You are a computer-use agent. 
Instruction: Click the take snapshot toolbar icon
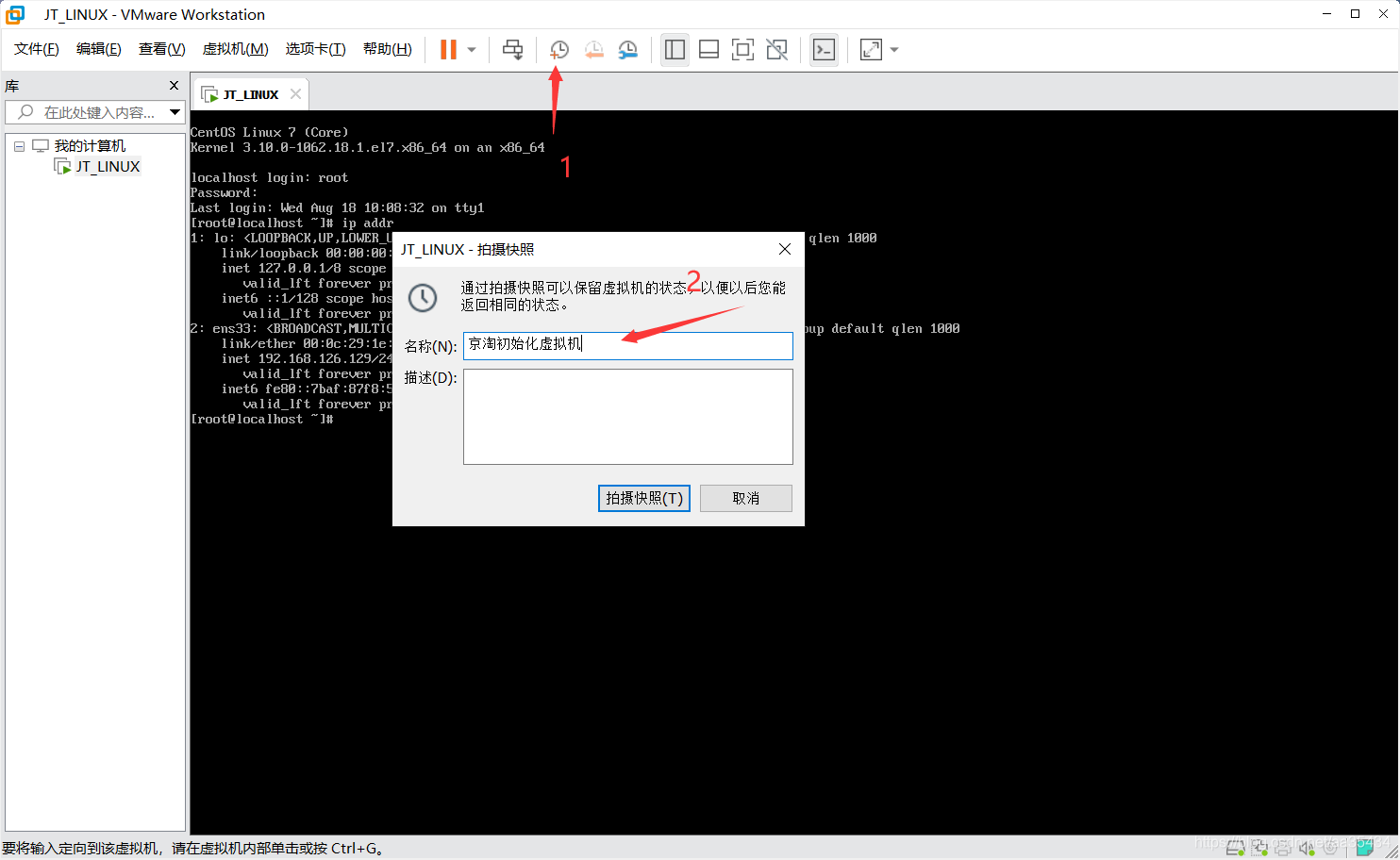[558, 50]
